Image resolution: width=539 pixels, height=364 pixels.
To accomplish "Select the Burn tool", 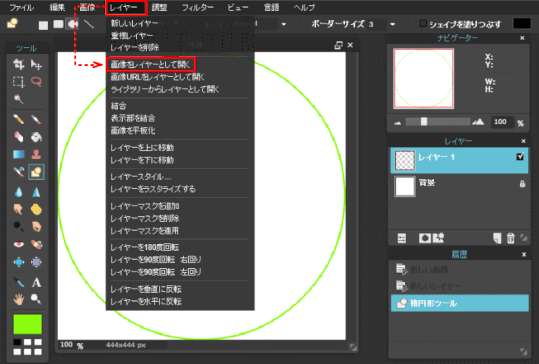I will pos(36,227).
